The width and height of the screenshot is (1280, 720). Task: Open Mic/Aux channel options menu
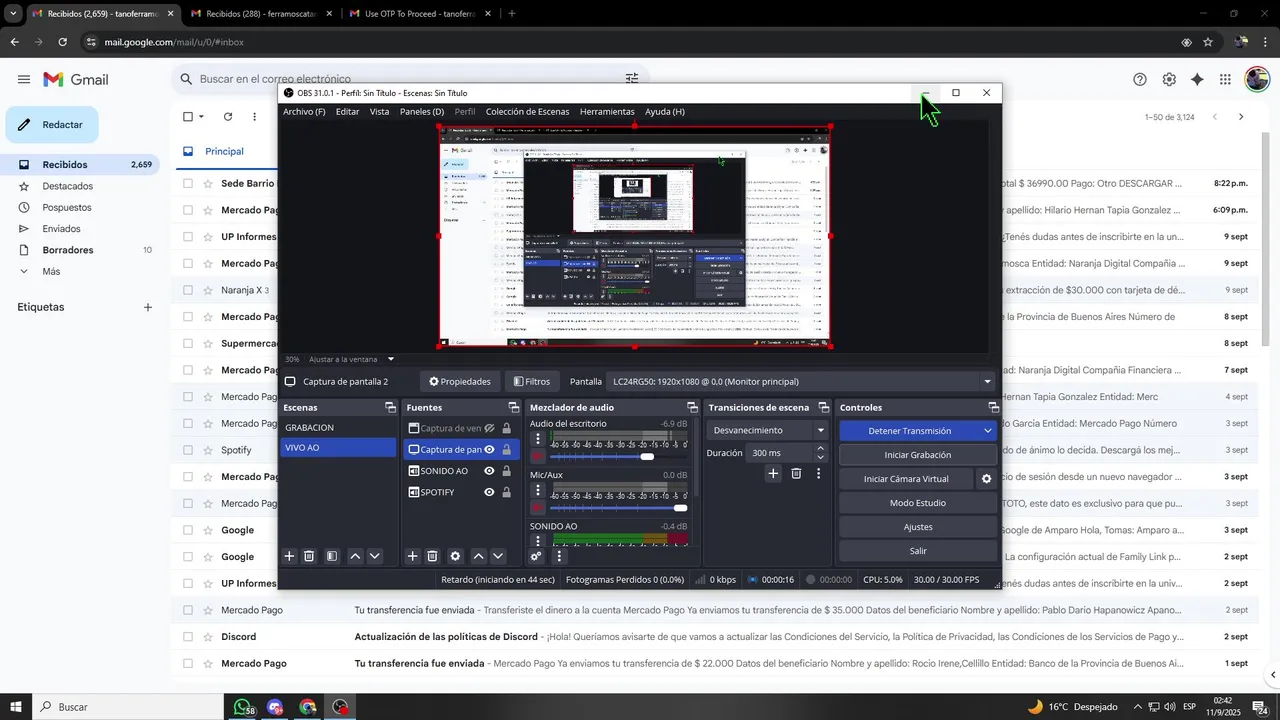pos(538,490)
